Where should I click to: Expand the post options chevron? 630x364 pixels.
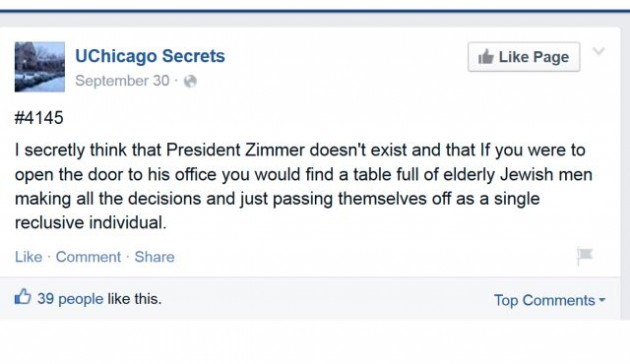[599, 51]
